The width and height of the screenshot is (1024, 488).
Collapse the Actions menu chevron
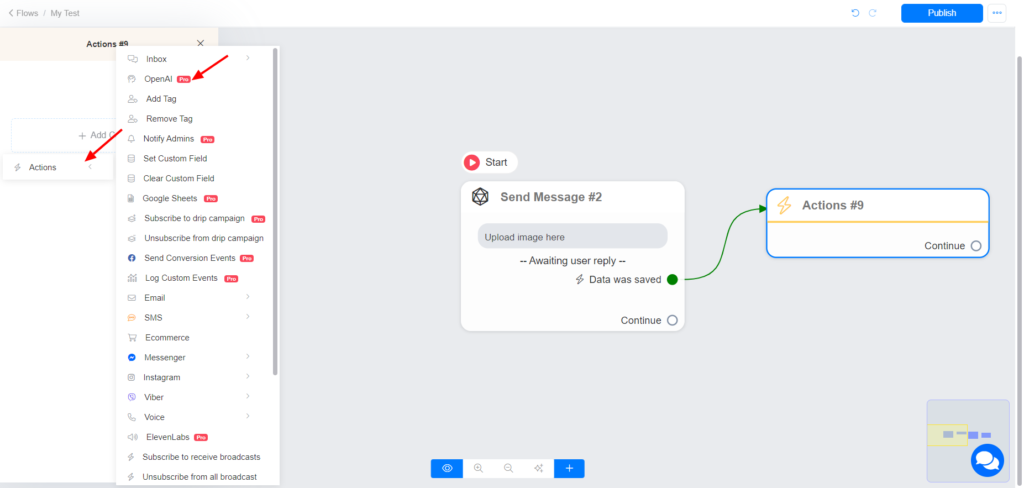pyautogui.click(x=90, y=167)
